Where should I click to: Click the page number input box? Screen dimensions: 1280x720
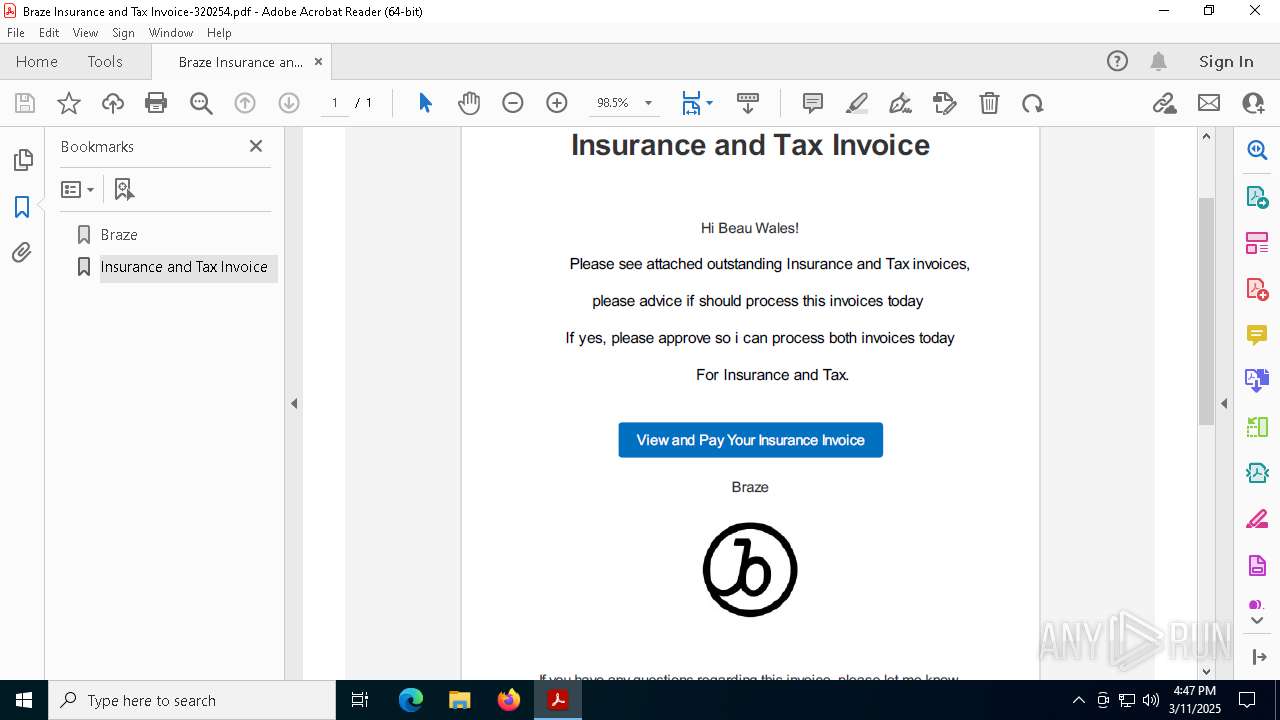click(x=335, y=103)
